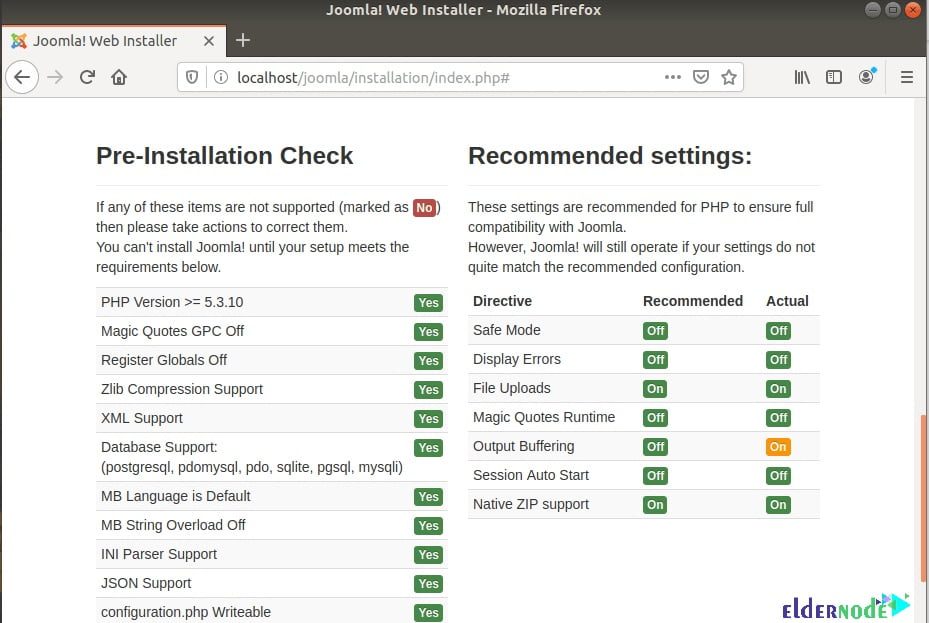Show site information icon in address bar
This screenshot has height=623, width=929.
click(220, 77)
